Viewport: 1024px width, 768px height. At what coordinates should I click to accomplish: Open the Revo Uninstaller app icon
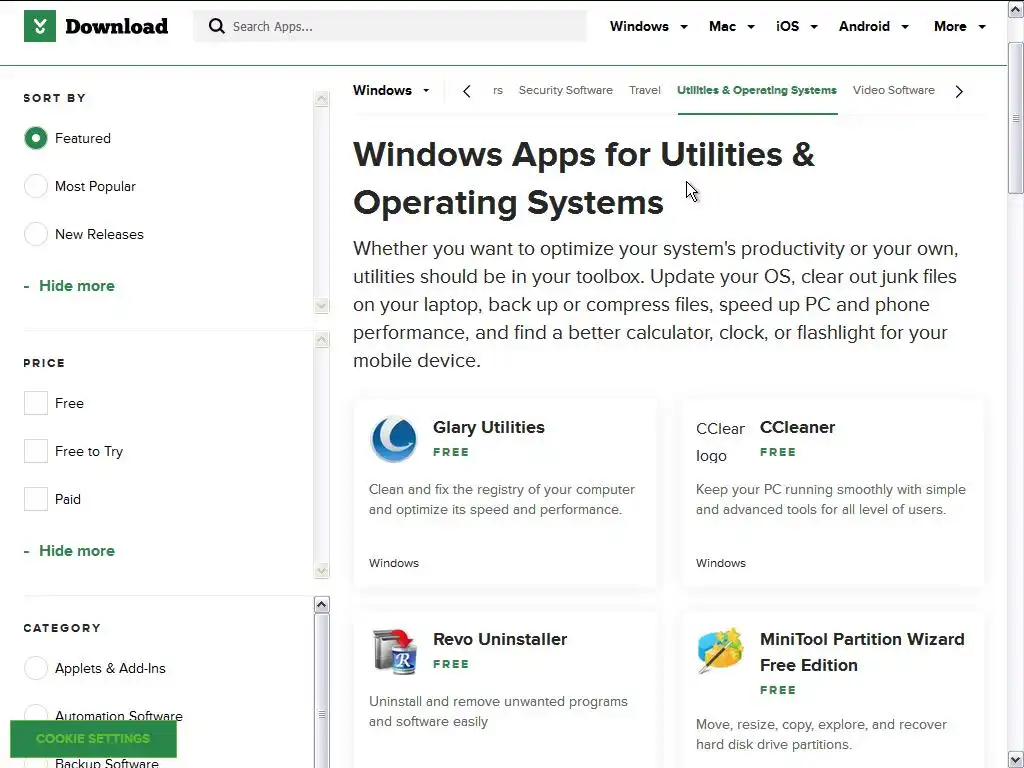pyautogui.click(x=394, y=651)
